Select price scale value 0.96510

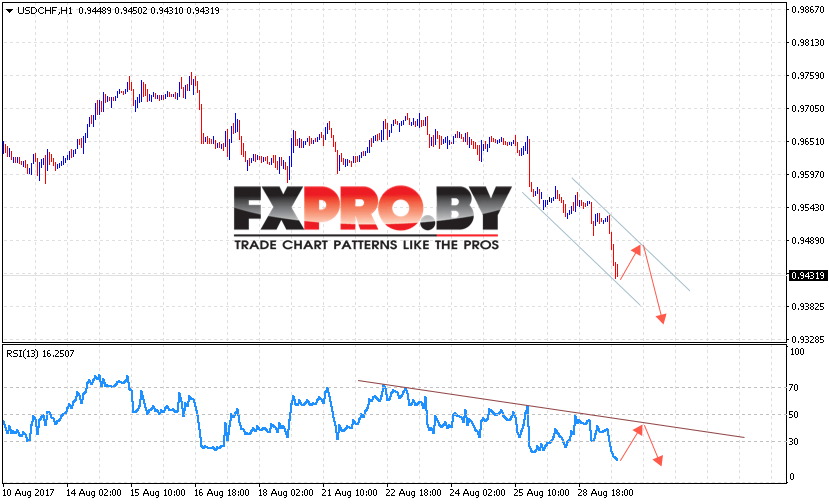point(808,141)
